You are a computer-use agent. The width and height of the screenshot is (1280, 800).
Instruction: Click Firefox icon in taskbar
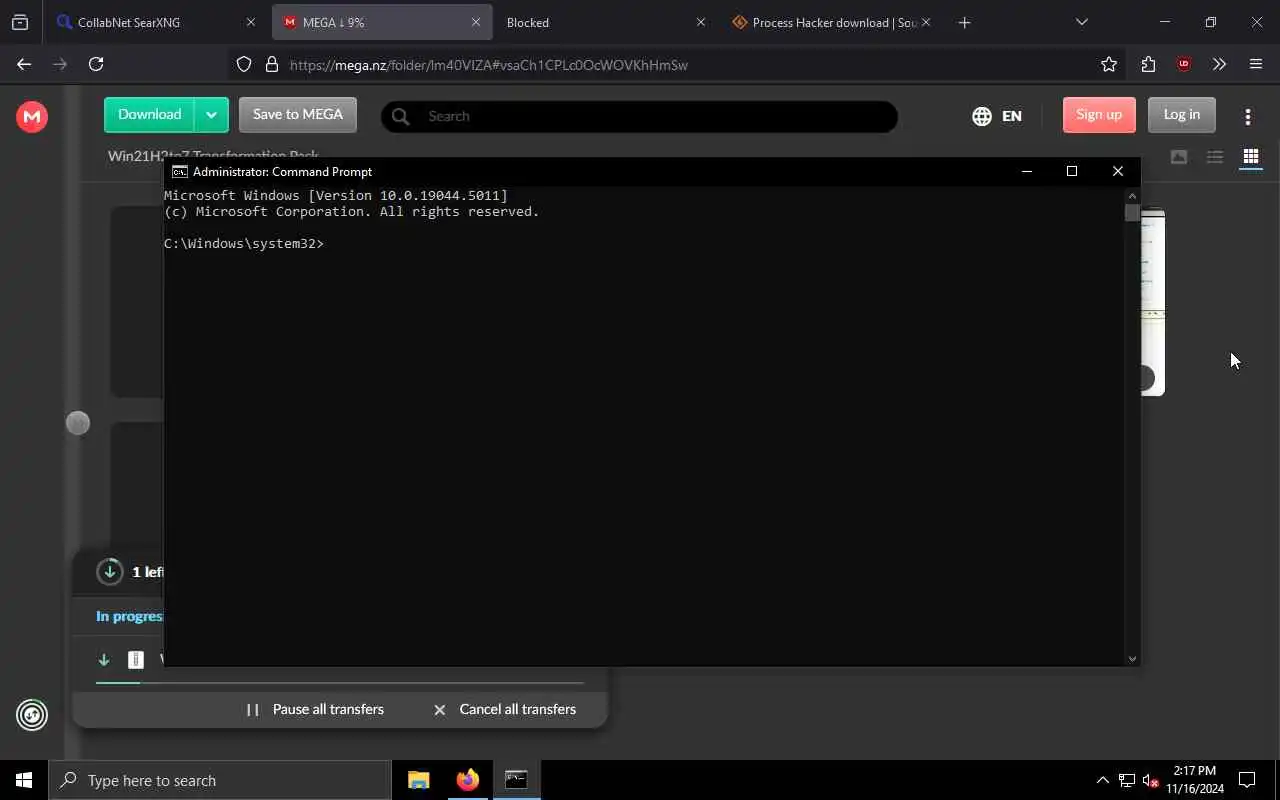[x=467, y=780]
